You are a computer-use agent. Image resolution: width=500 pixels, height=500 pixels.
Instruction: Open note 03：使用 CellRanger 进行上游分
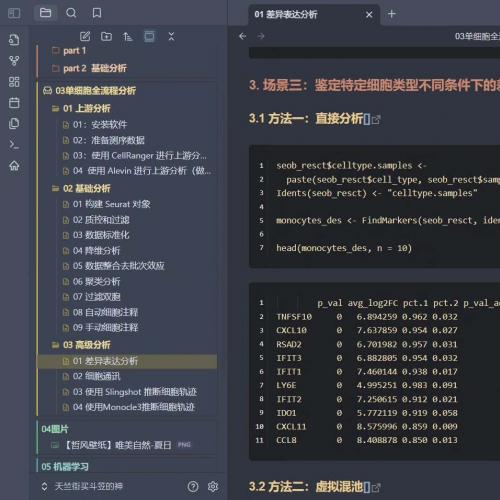coord(140,155)
